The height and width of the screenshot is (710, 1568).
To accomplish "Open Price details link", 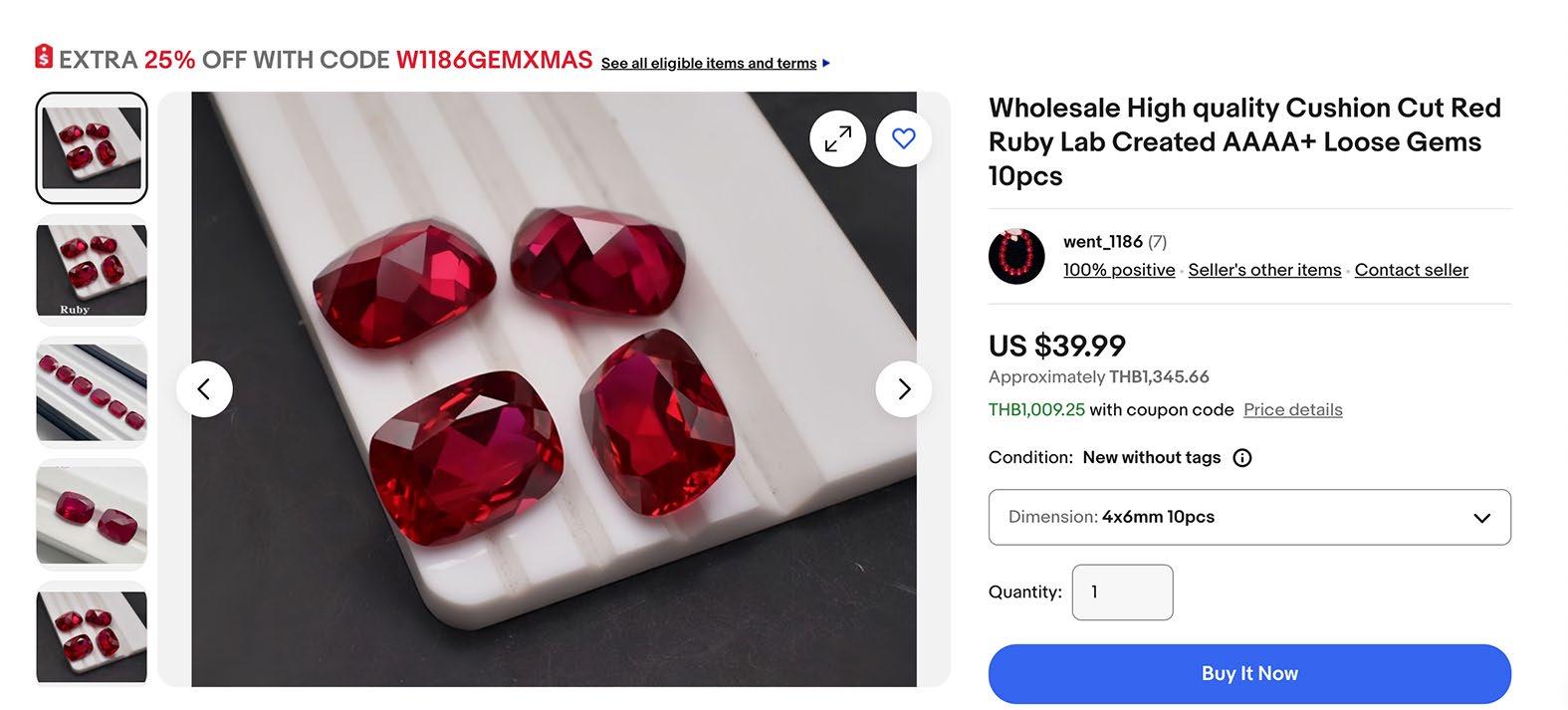I will click(x=1292, y=409).
